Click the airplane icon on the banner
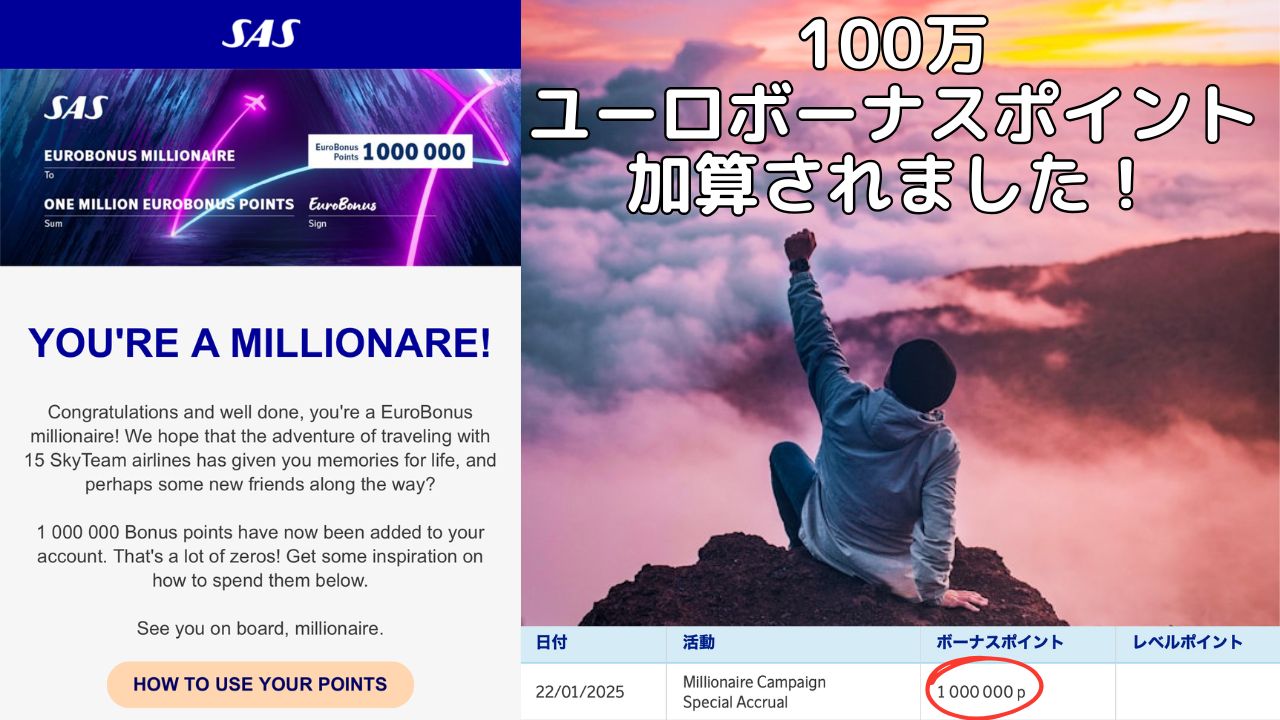The image size is (1280, 720). [x=253, y=103]
